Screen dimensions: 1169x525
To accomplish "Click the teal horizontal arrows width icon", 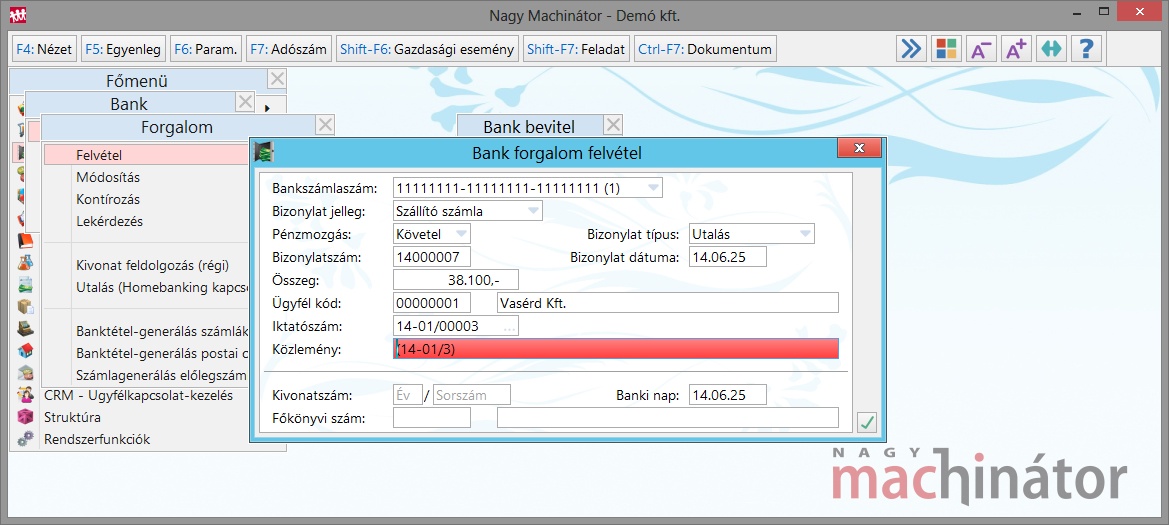I will (1051, 49).
